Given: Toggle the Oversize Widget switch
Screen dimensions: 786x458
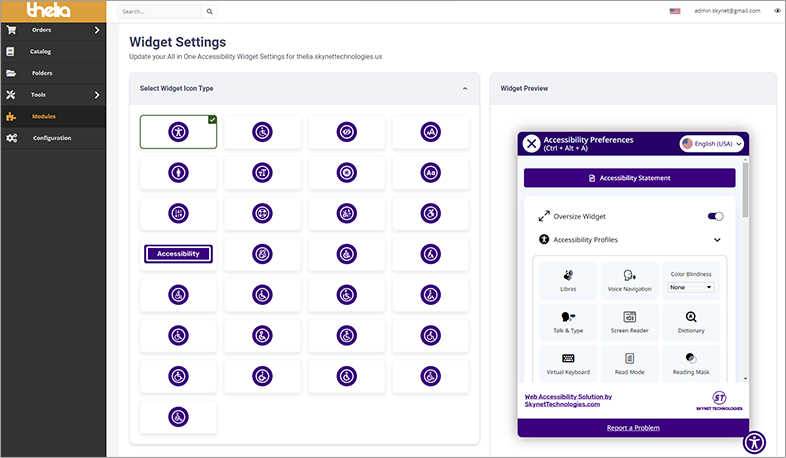Looking at the screenshot, I should click(x=715, y=216).
